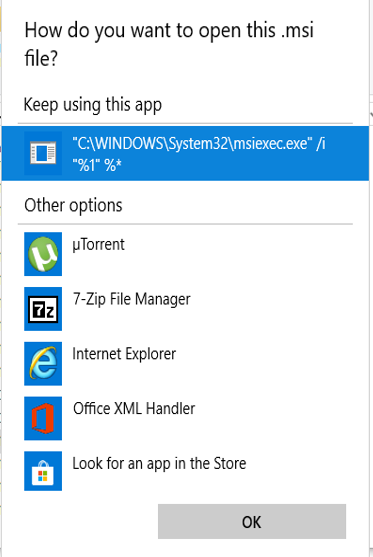373x557 pixels.
Task: Select the Office XML Handler icon
Action: (x=43, y=418)
